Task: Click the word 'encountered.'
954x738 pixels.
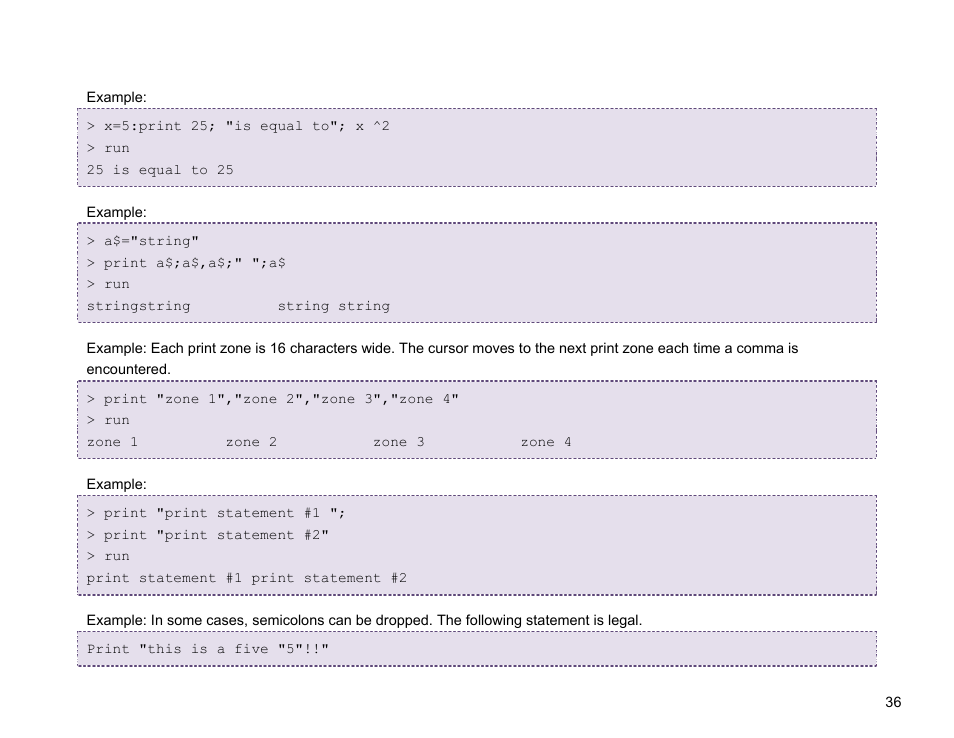Action: 128,369
